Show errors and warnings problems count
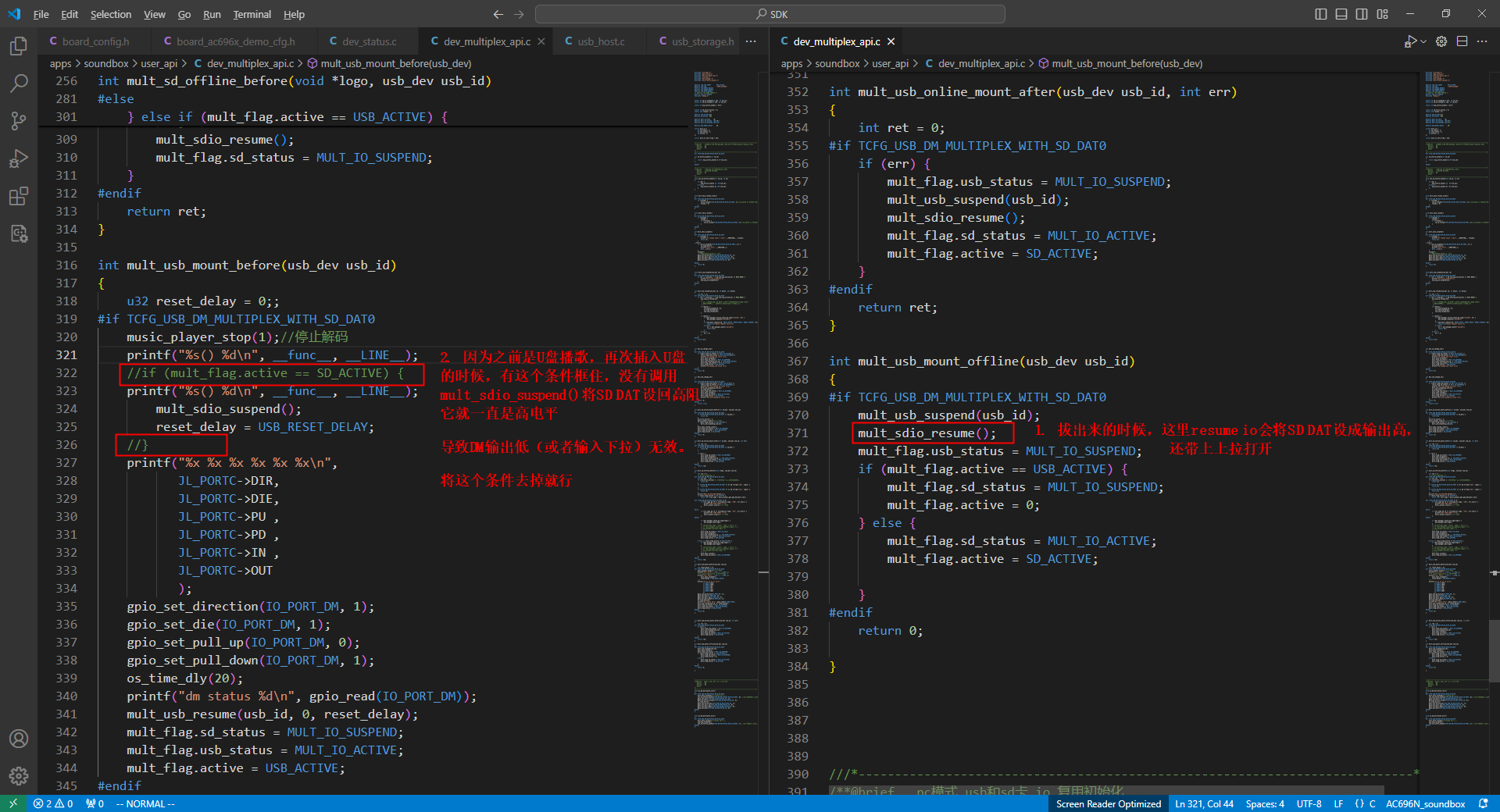 click(53, 803)
